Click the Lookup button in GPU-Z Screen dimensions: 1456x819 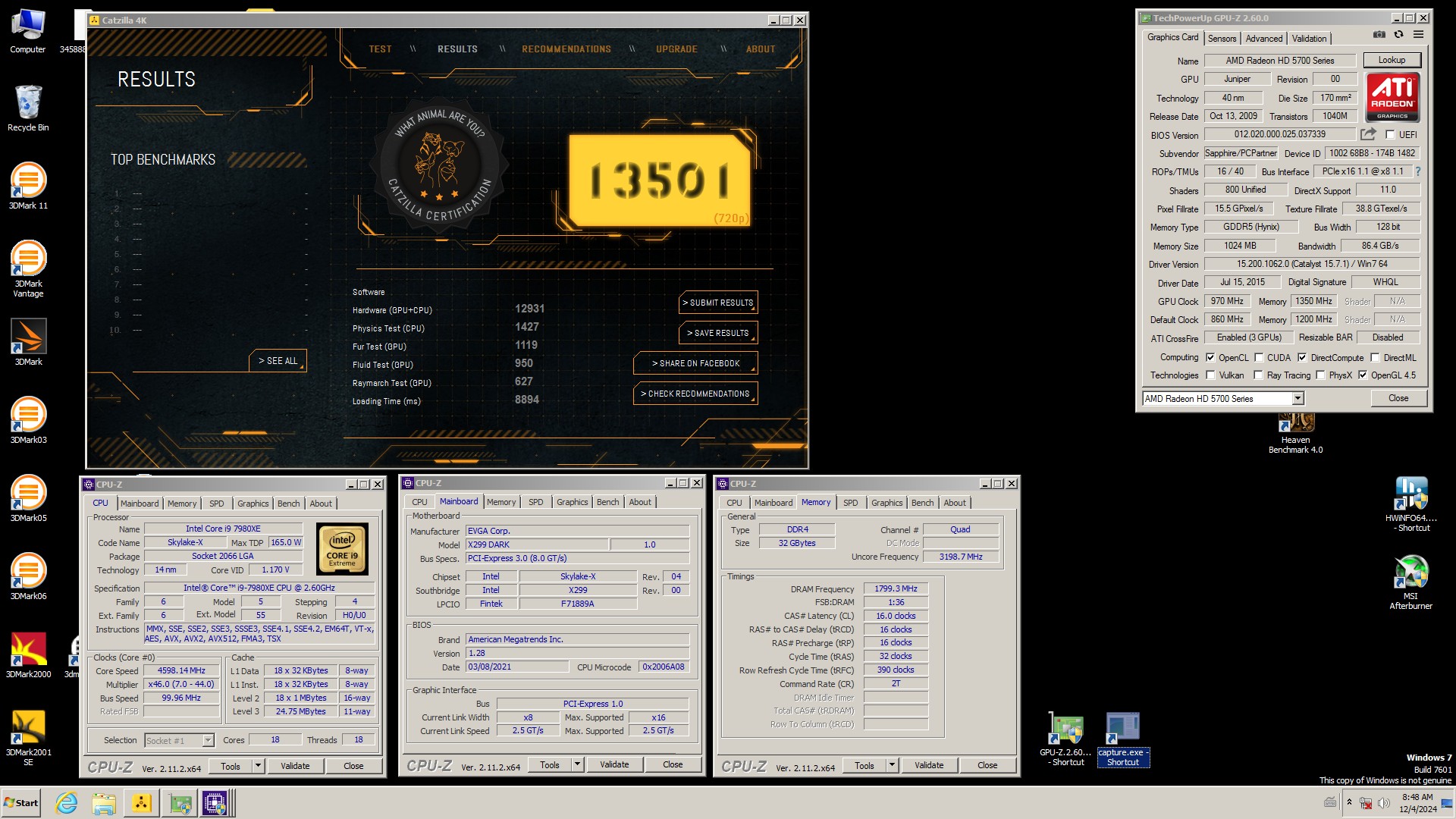[x=1392, y=60]
